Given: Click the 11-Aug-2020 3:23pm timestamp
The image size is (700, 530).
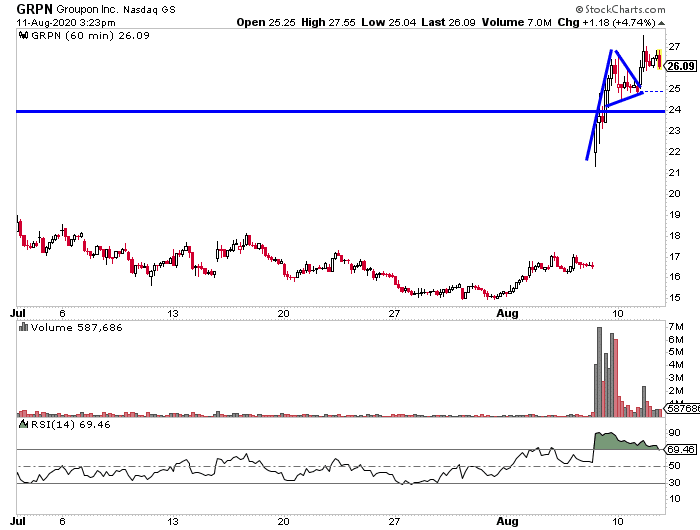Looking at the screenshot, I should [66, 22].
